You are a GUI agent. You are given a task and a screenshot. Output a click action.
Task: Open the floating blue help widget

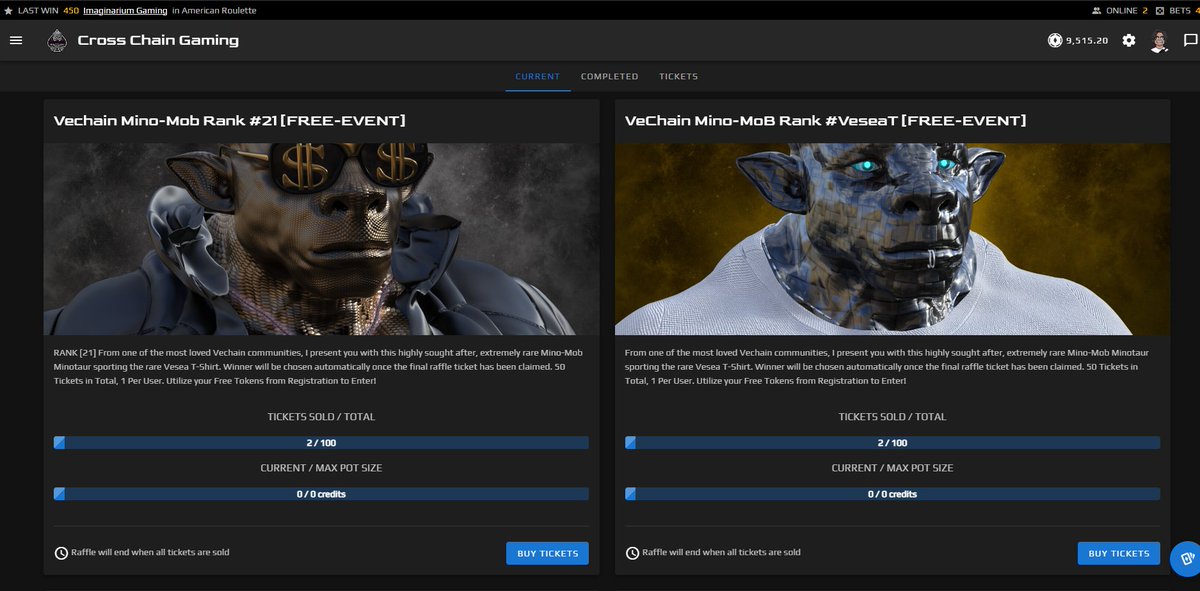(x=1187, y=558)
